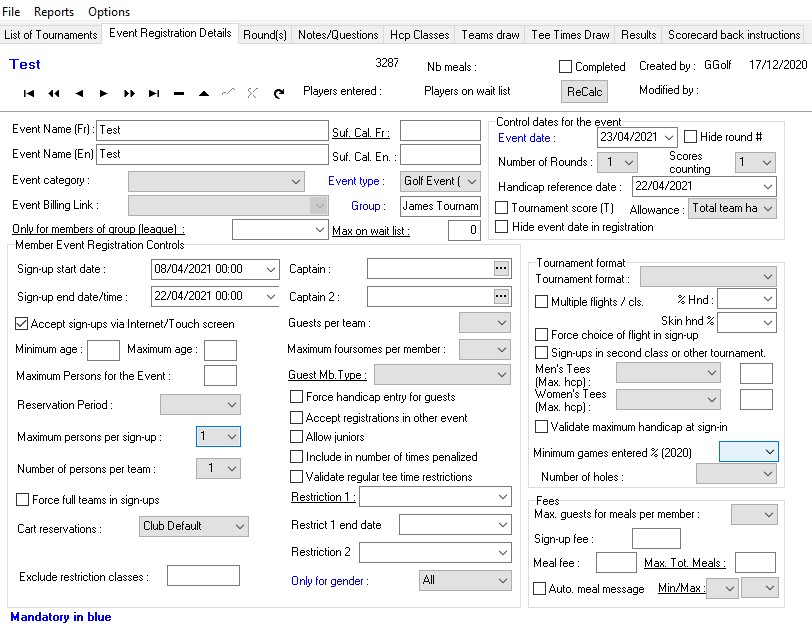812x637 pixels.
Task: Switch to Tee Times Draw tab
Action: [570, 35]
